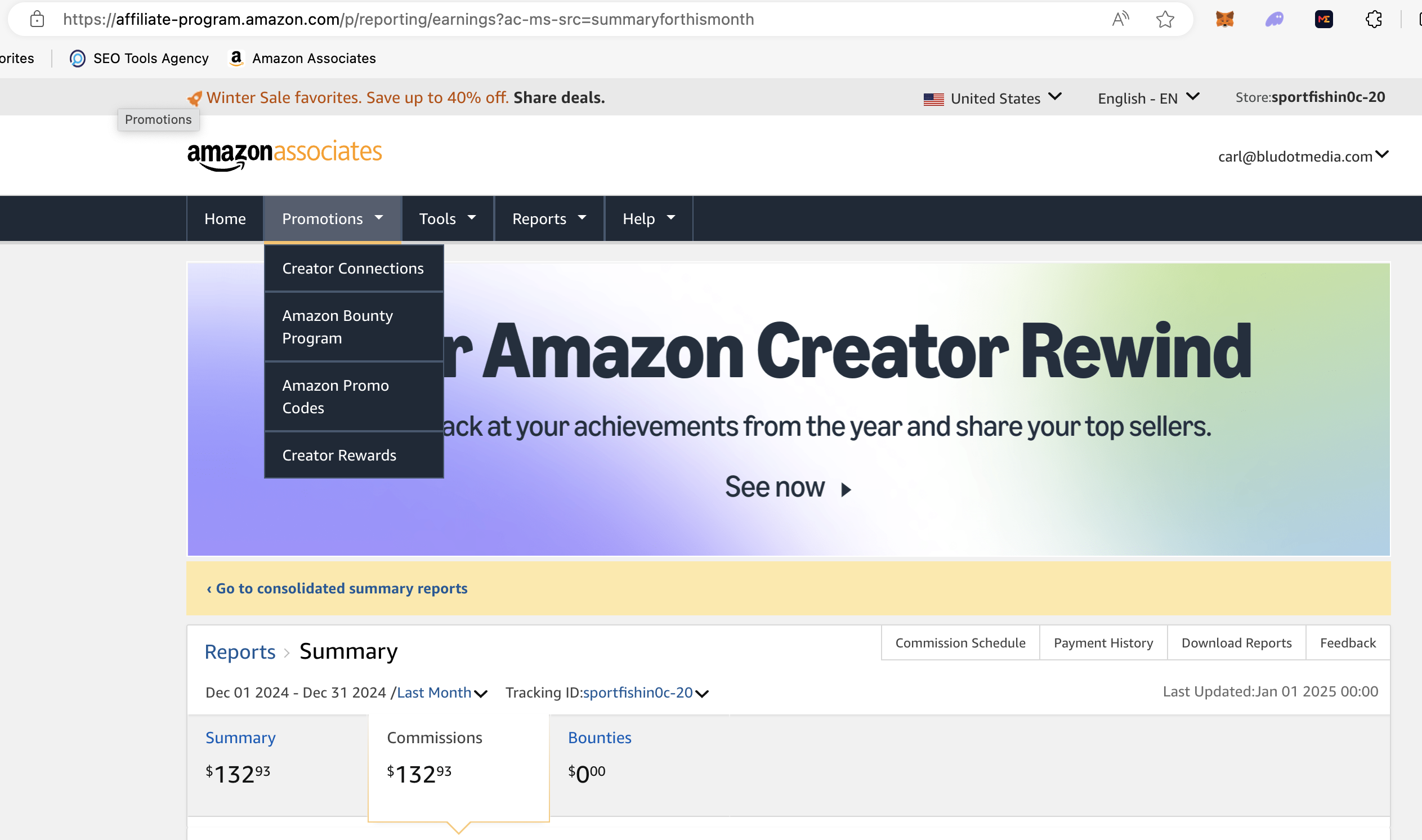This screenshot has width=1422, height=840.
Task: Open the dark square ME extension icon
Action: (x=1323, y=19)
